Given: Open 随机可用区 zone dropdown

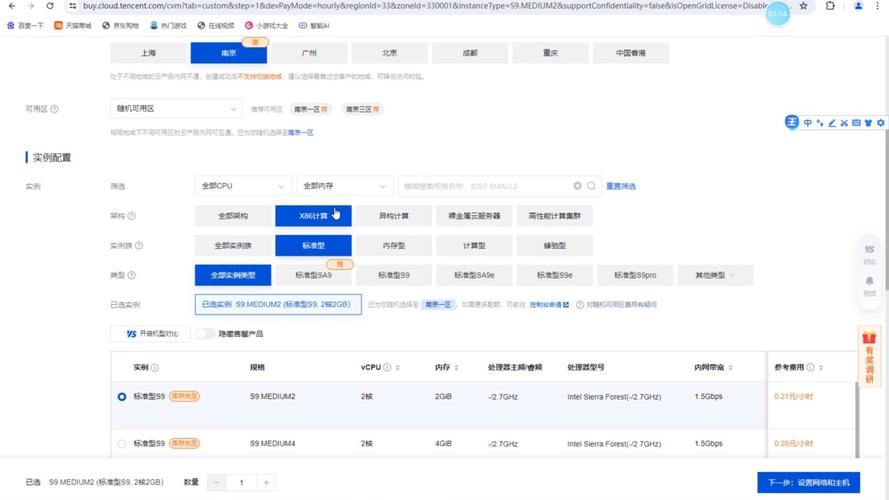Looking at the screenshot, I should [x=176, y=108].
